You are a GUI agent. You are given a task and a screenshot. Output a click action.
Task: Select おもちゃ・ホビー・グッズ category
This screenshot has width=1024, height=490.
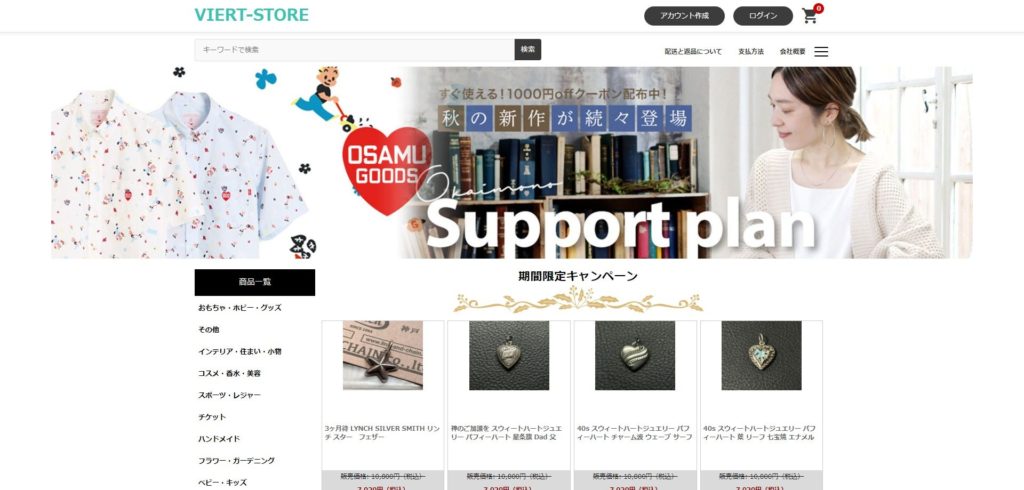tap(240, 308)
